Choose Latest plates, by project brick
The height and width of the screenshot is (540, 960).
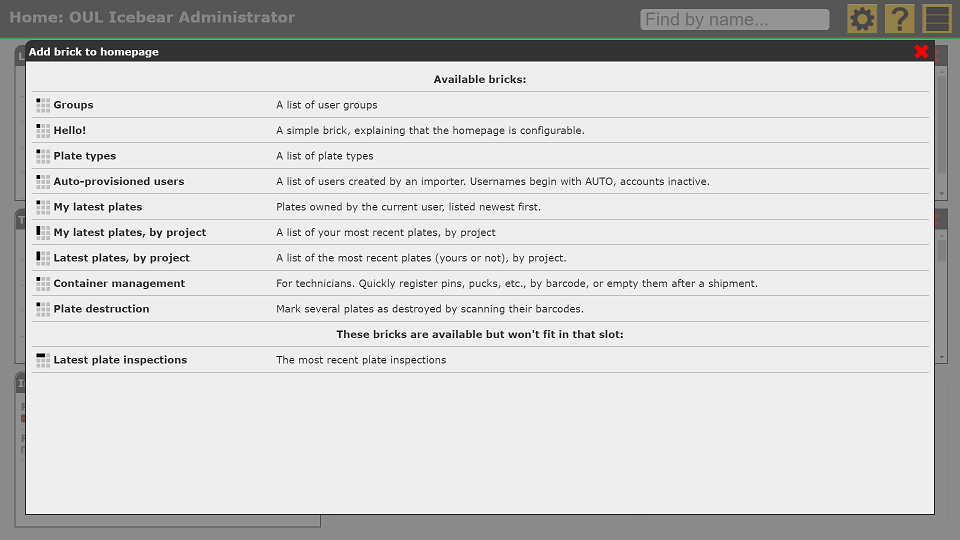pos(121,258)
